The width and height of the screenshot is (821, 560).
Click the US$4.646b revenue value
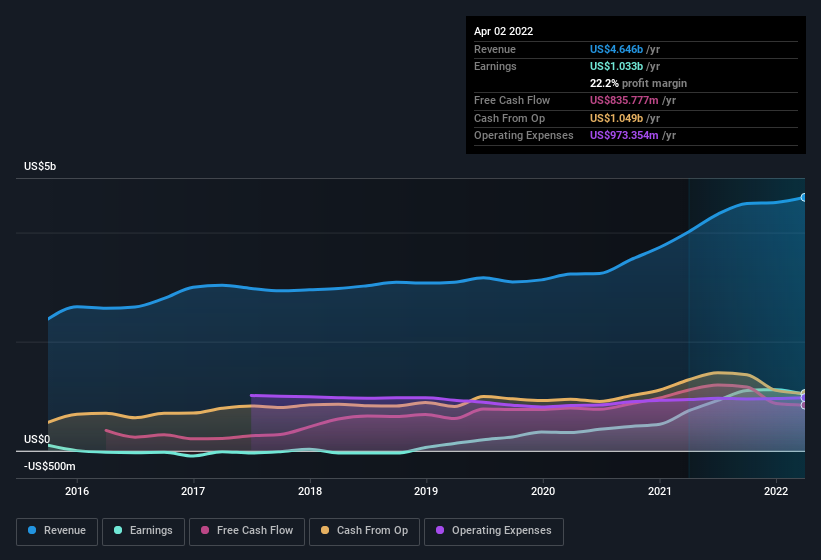[616, 49]
